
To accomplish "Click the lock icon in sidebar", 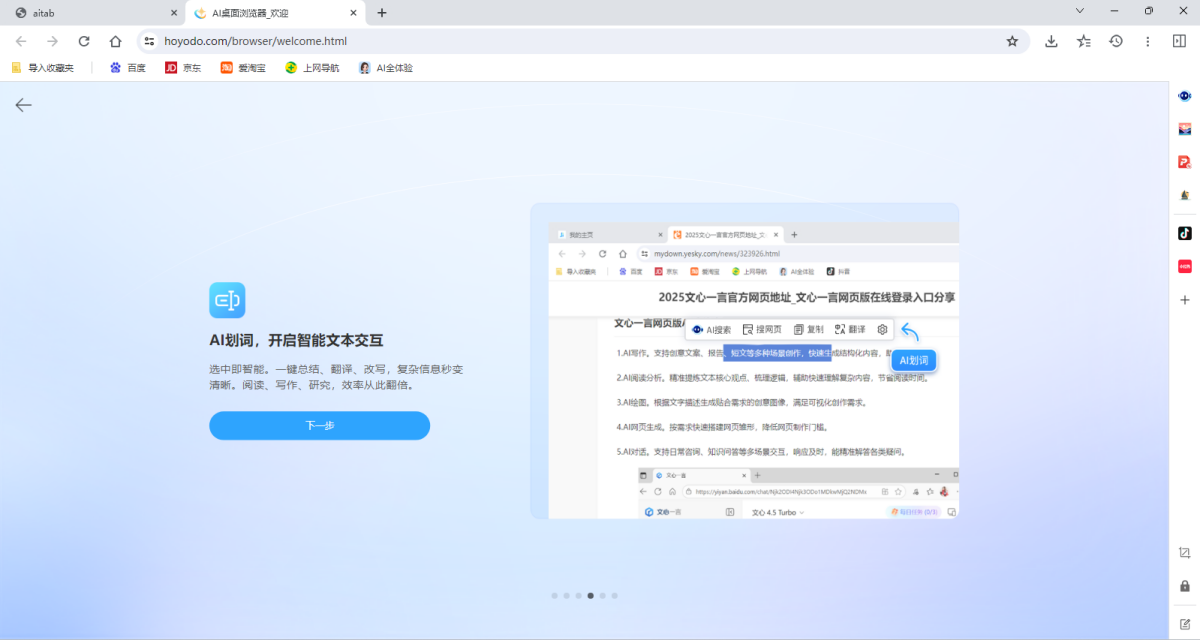I will point(1185,586).
